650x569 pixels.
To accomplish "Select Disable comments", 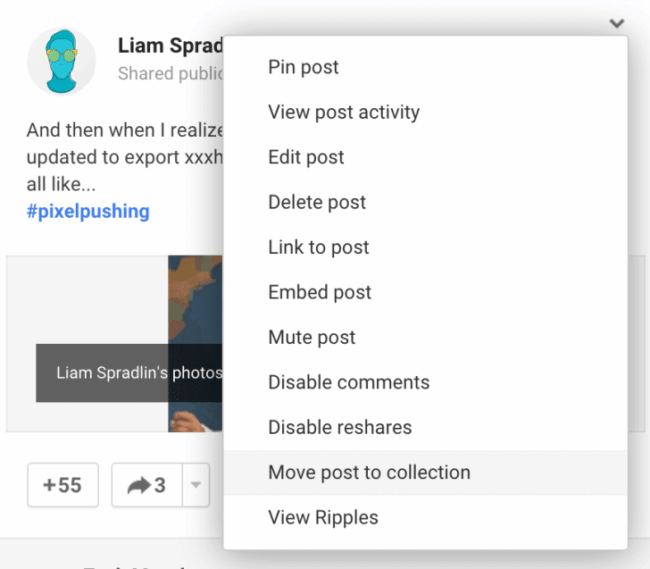I will coord(348,382).
